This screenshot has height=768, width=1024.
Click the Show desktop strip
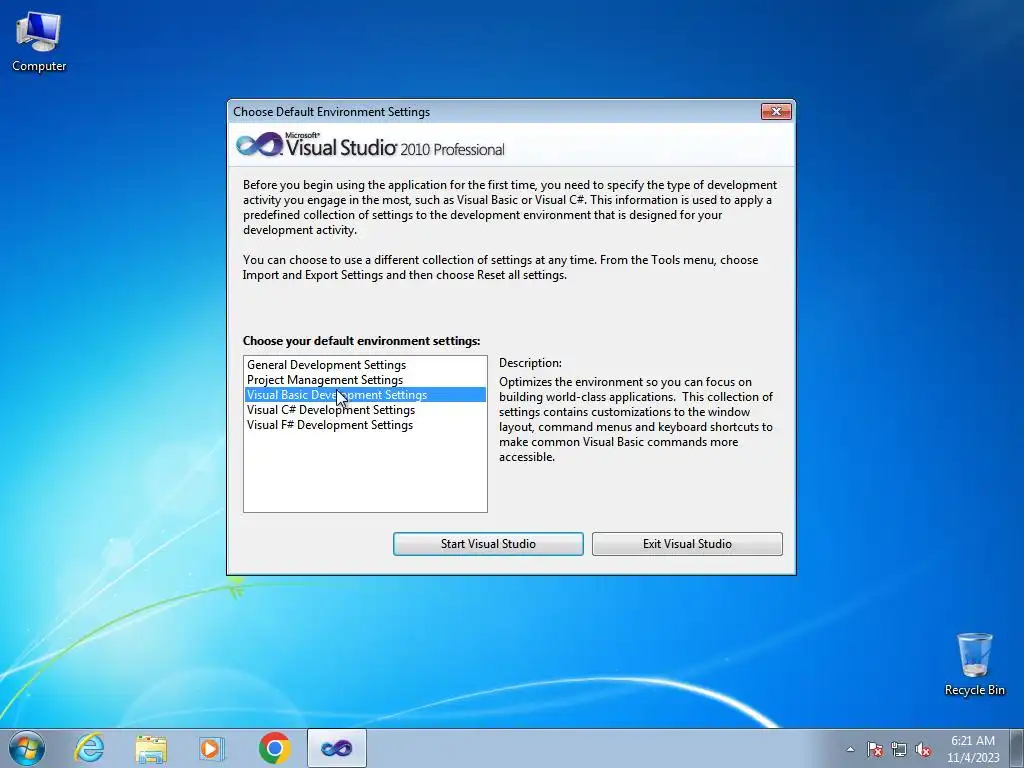(x=1017, y=748)
